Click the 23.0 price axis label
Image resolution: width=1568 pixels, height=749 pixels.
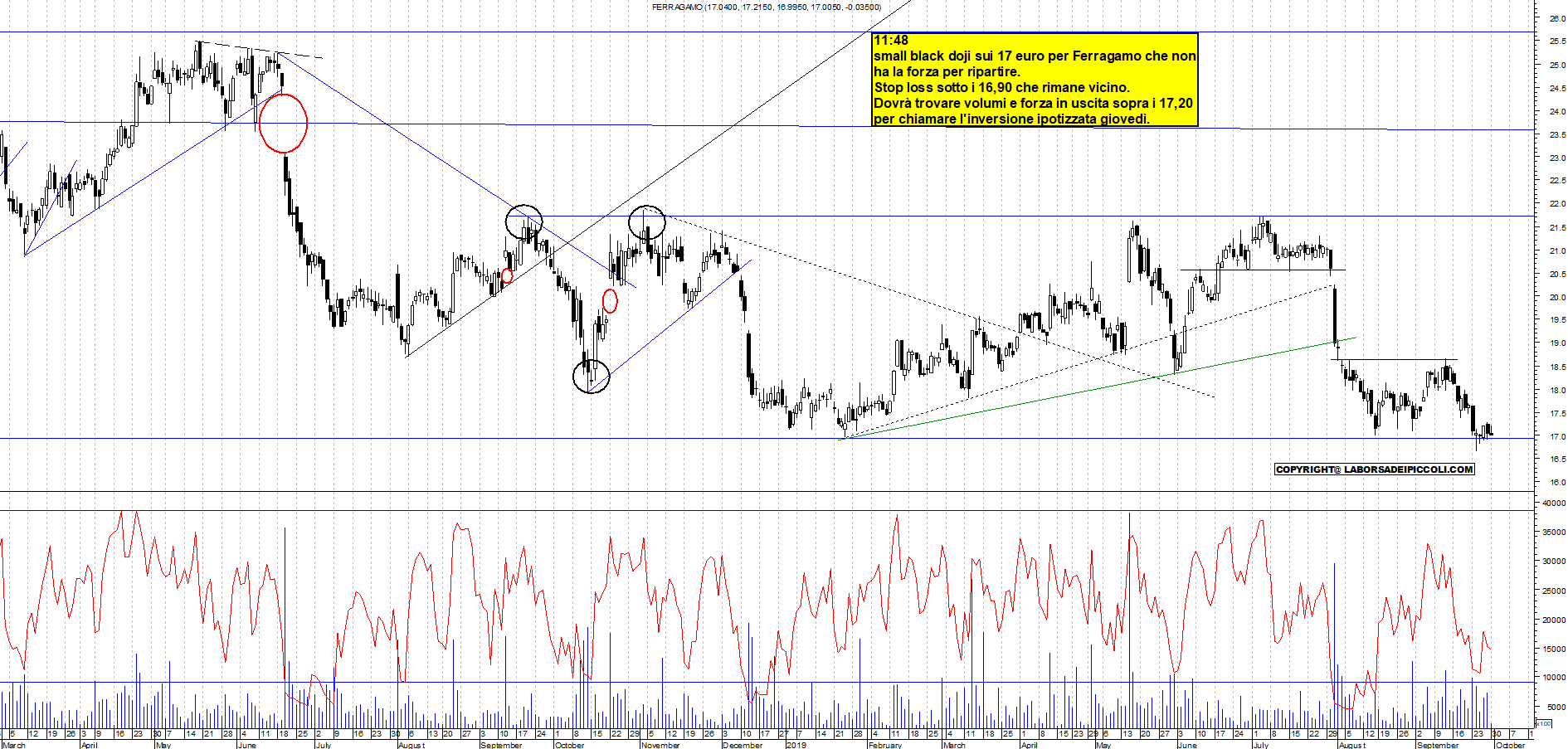pos(1557,158)
